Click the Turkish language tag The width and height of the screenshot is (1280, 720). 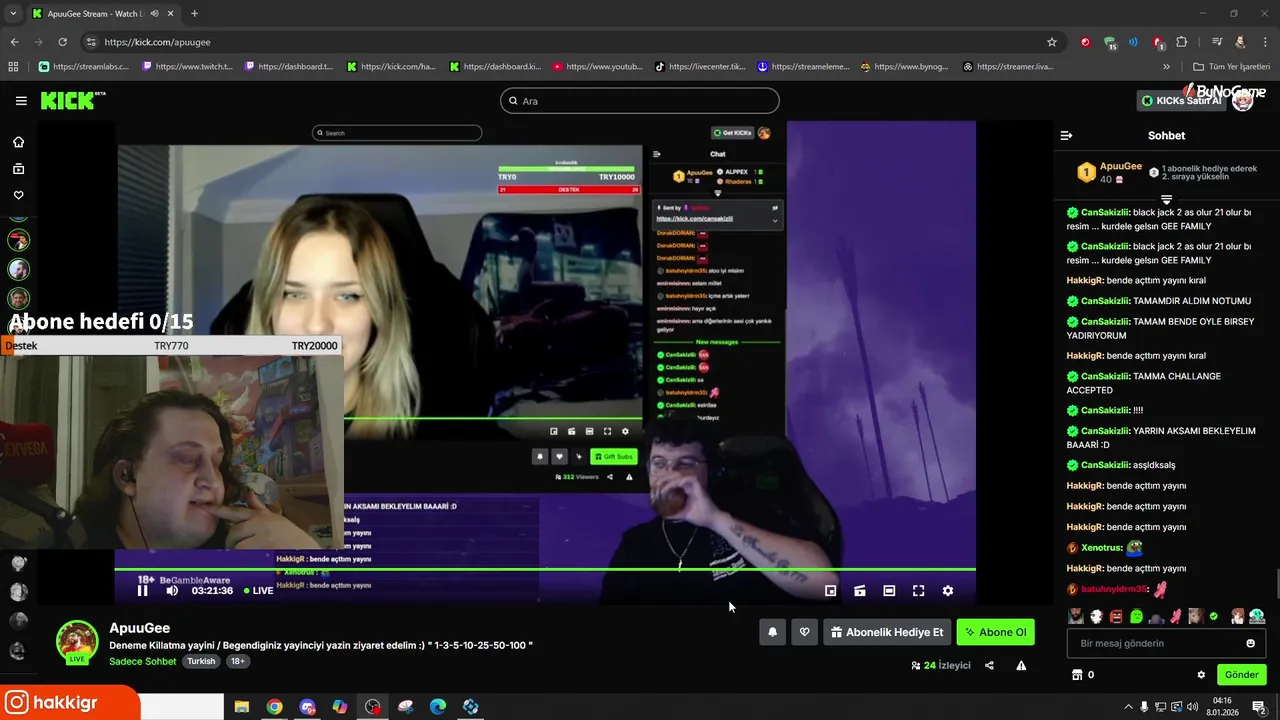click(x=201, y=661)
